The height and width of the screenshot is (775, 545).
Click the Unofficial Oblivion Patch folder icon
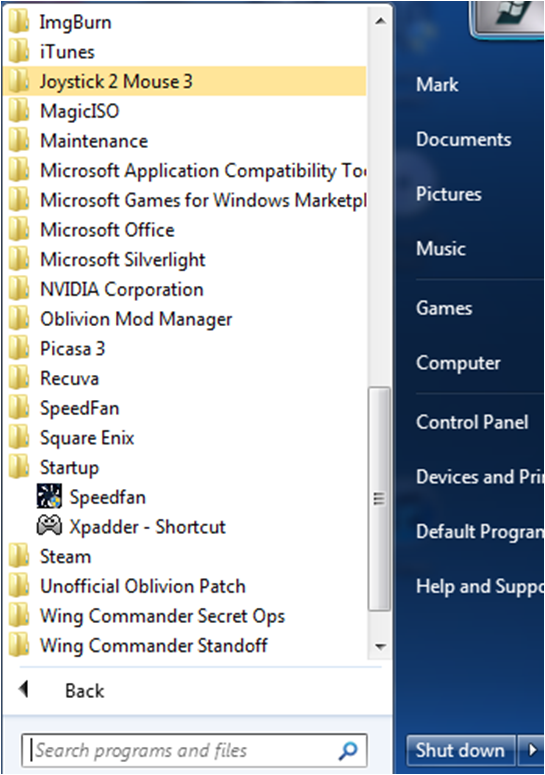pyautogui.click(x=19, y=585)
